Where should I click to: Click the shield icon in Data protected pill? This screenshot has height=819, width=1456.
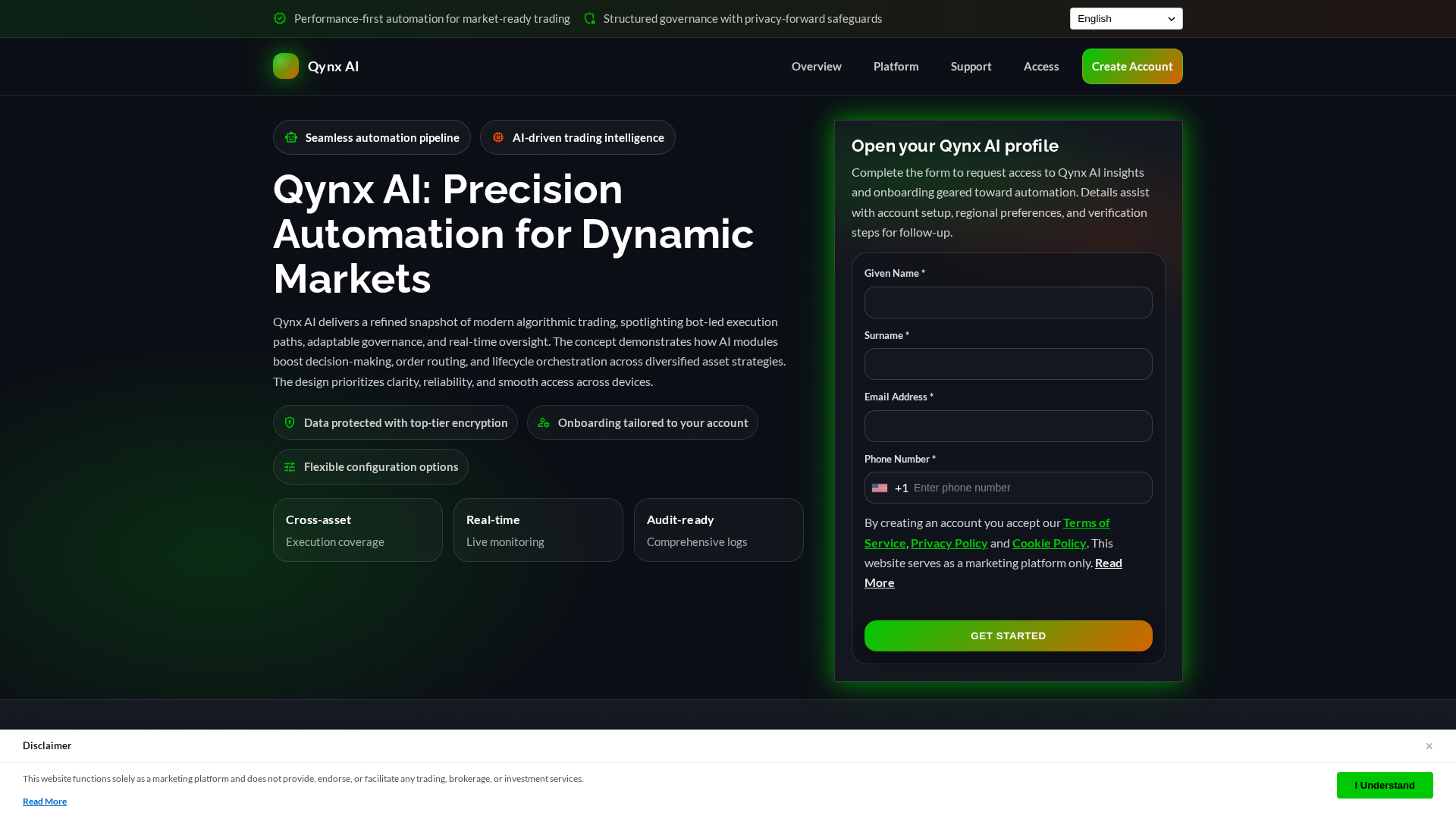(x=290, y=422)
